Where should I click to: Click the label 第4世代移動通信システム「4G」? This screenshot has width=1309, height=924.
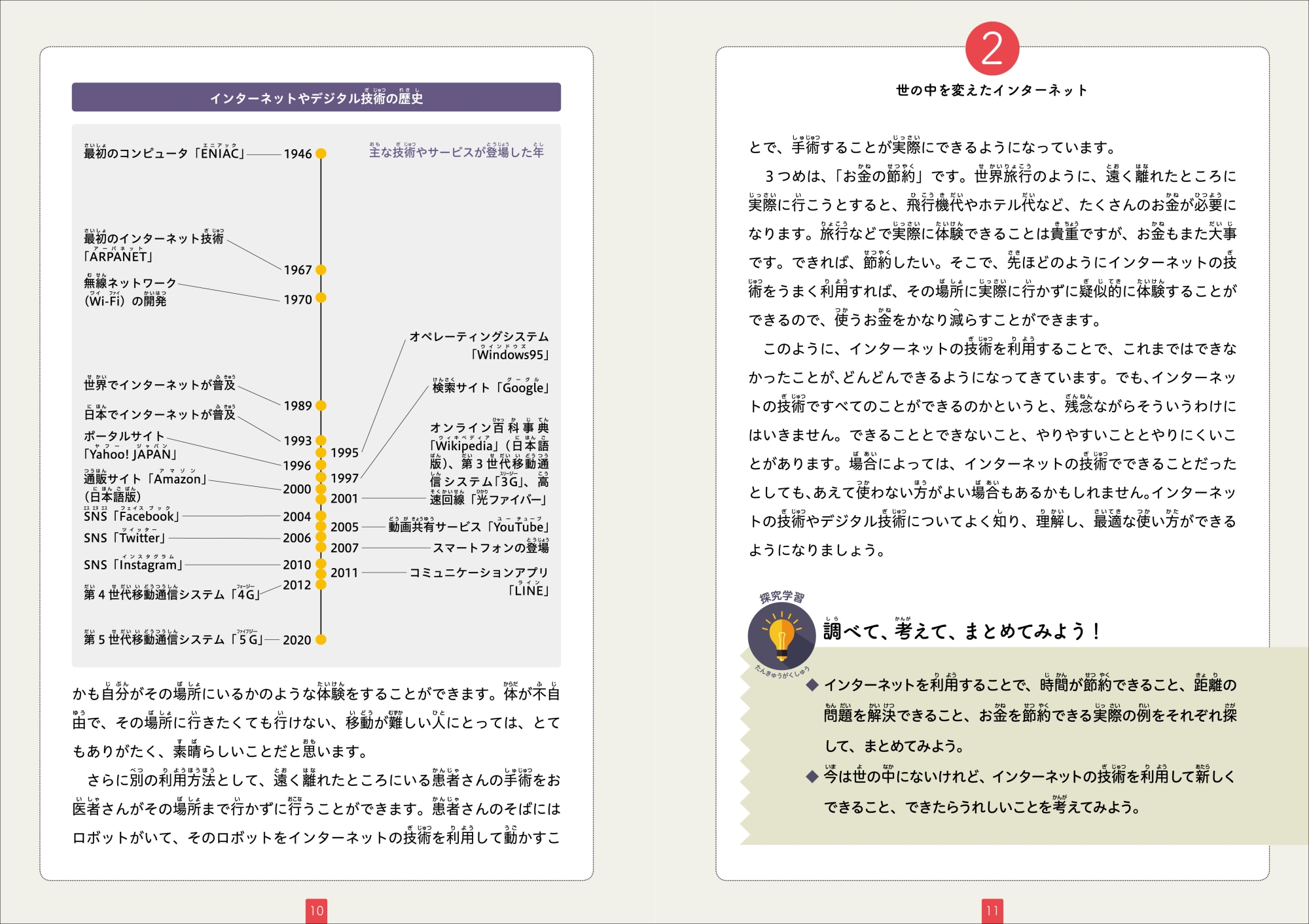tap(172, 593)
